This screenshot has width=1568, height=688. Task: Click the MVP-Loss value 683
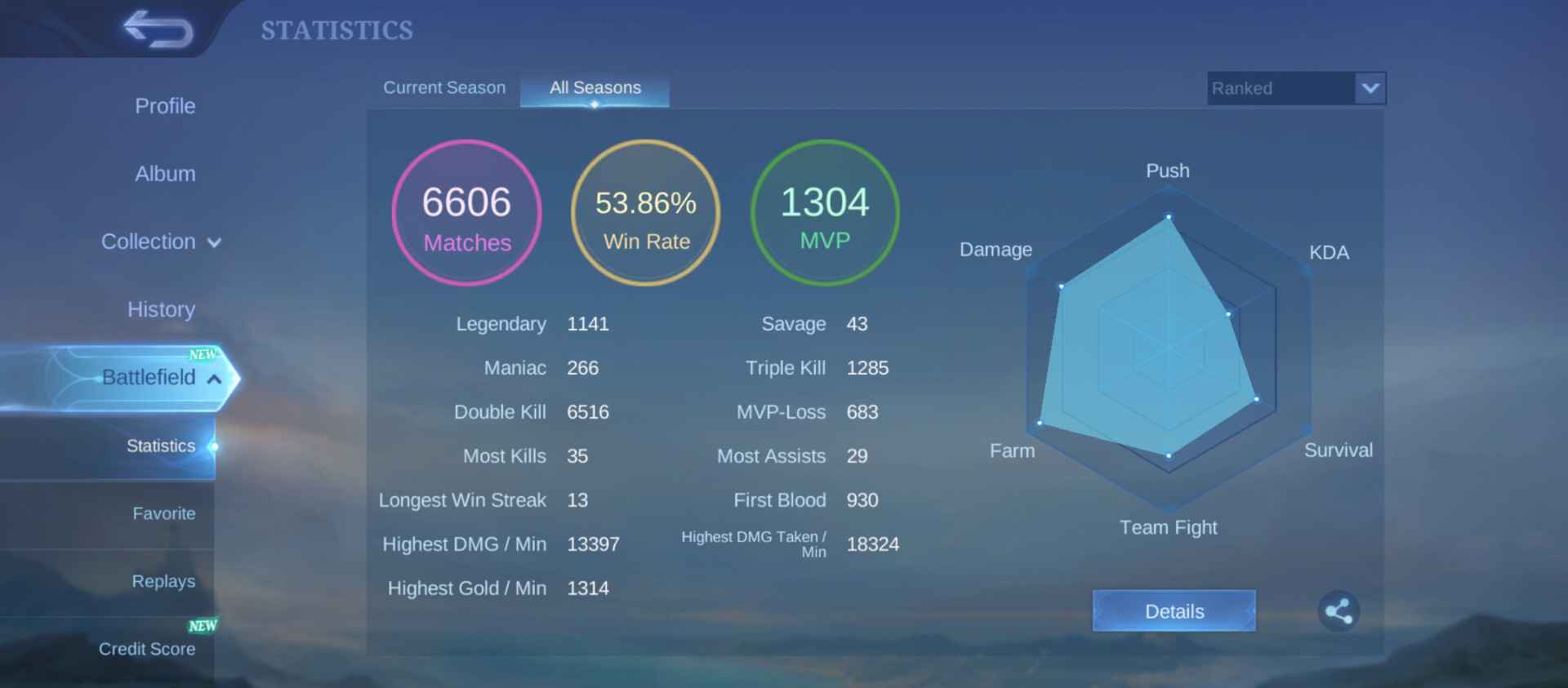point(862,412)
